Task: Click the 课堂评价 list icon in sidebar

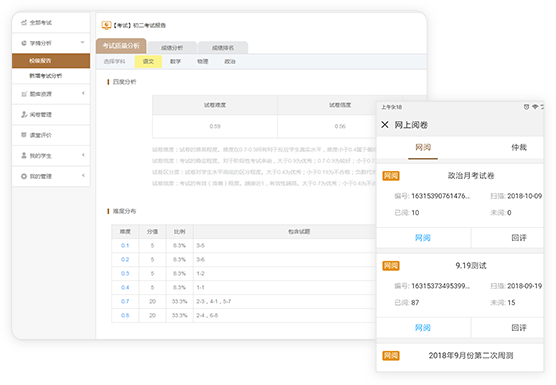Action: coord(24,135)
